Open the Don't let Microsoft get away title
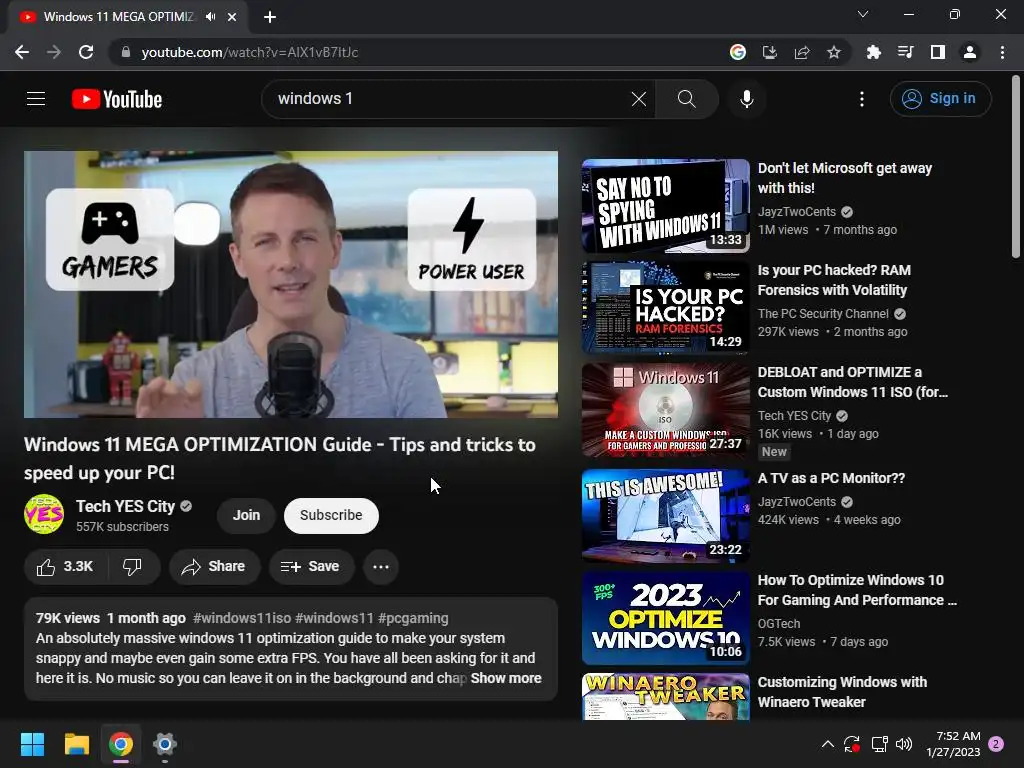The height and width of the screenshot is (768, 1024). point(844,178)
